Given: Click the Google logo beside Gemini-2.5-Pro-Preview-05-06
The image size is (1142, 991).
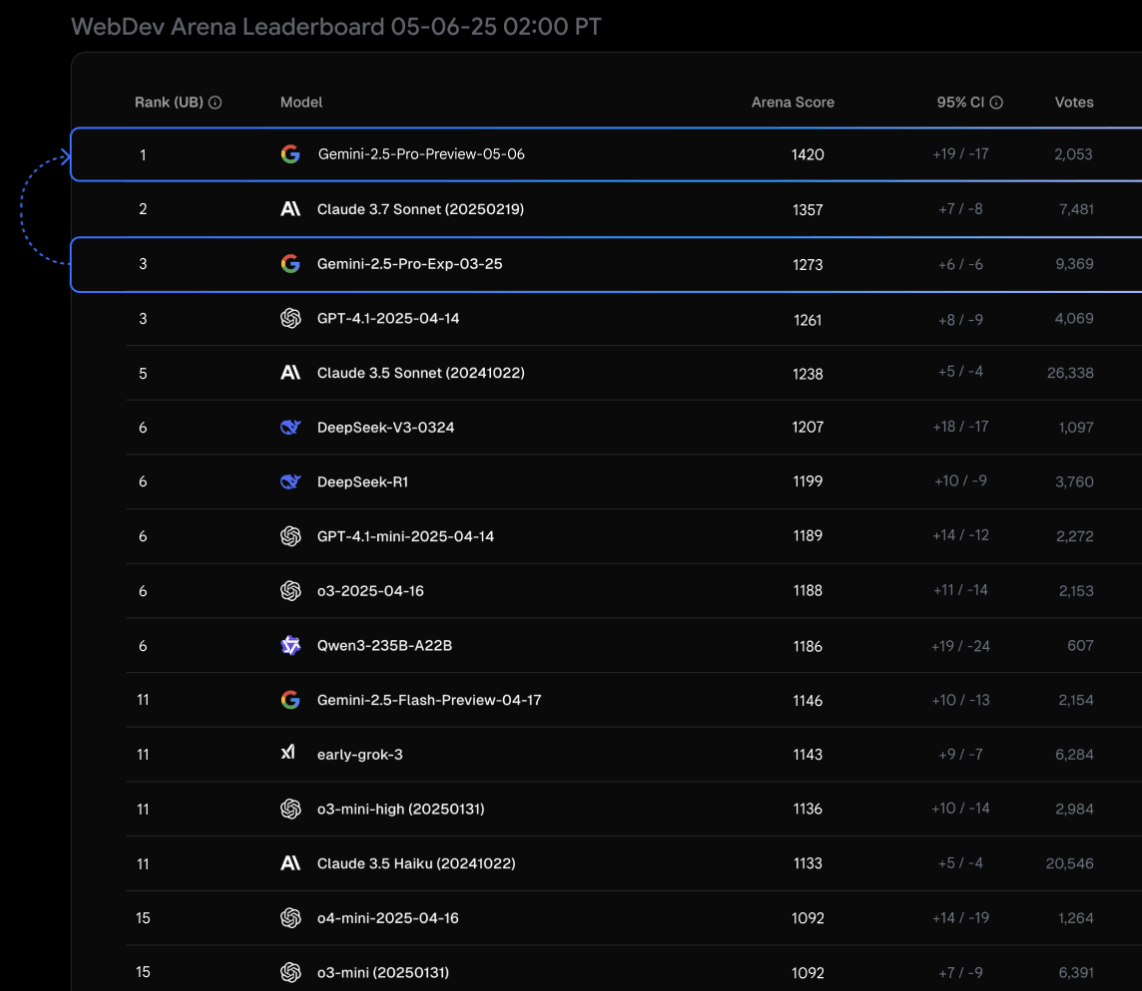Looking at the screenshot, I should (290, 154).
